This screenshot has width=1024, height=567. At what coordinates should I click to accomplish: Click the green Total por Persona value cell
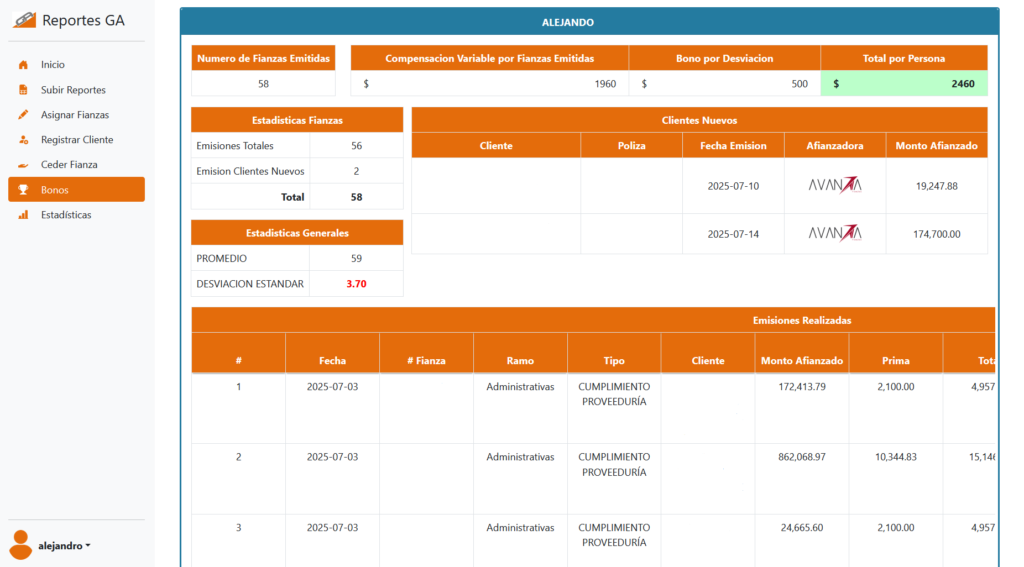click(x=904, y=84)
